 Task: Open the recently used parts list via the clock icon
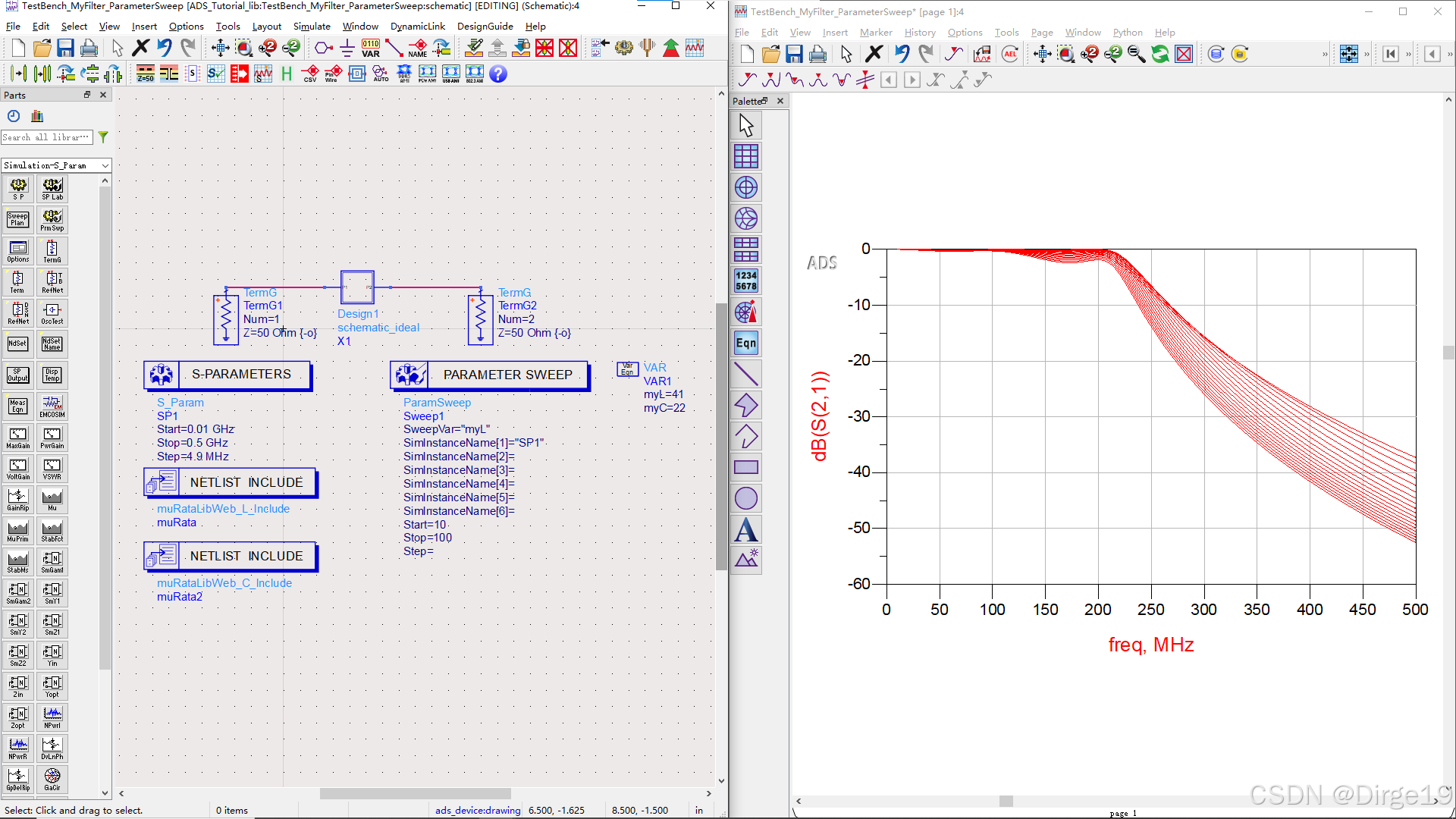[x=13, y=116]
